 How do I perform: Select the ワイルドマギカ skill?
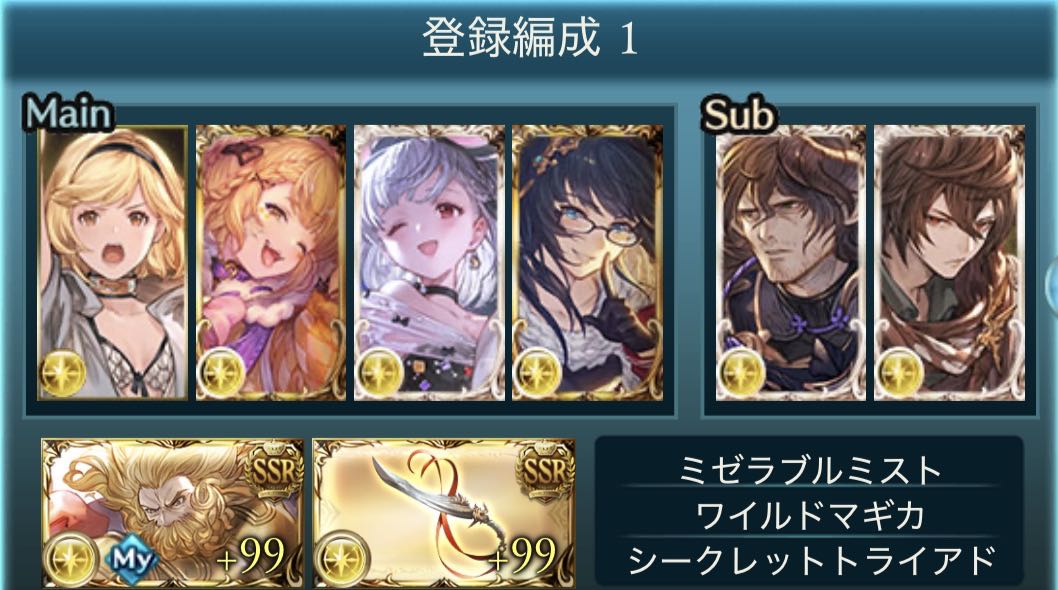tap(809, 516)
